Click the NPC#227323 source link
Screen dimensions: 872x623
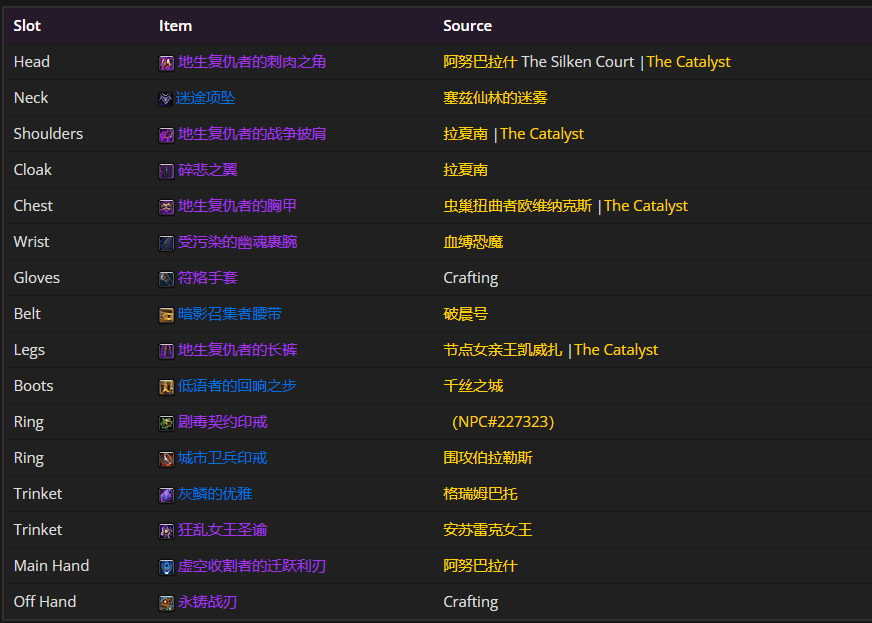coord(503,422)
